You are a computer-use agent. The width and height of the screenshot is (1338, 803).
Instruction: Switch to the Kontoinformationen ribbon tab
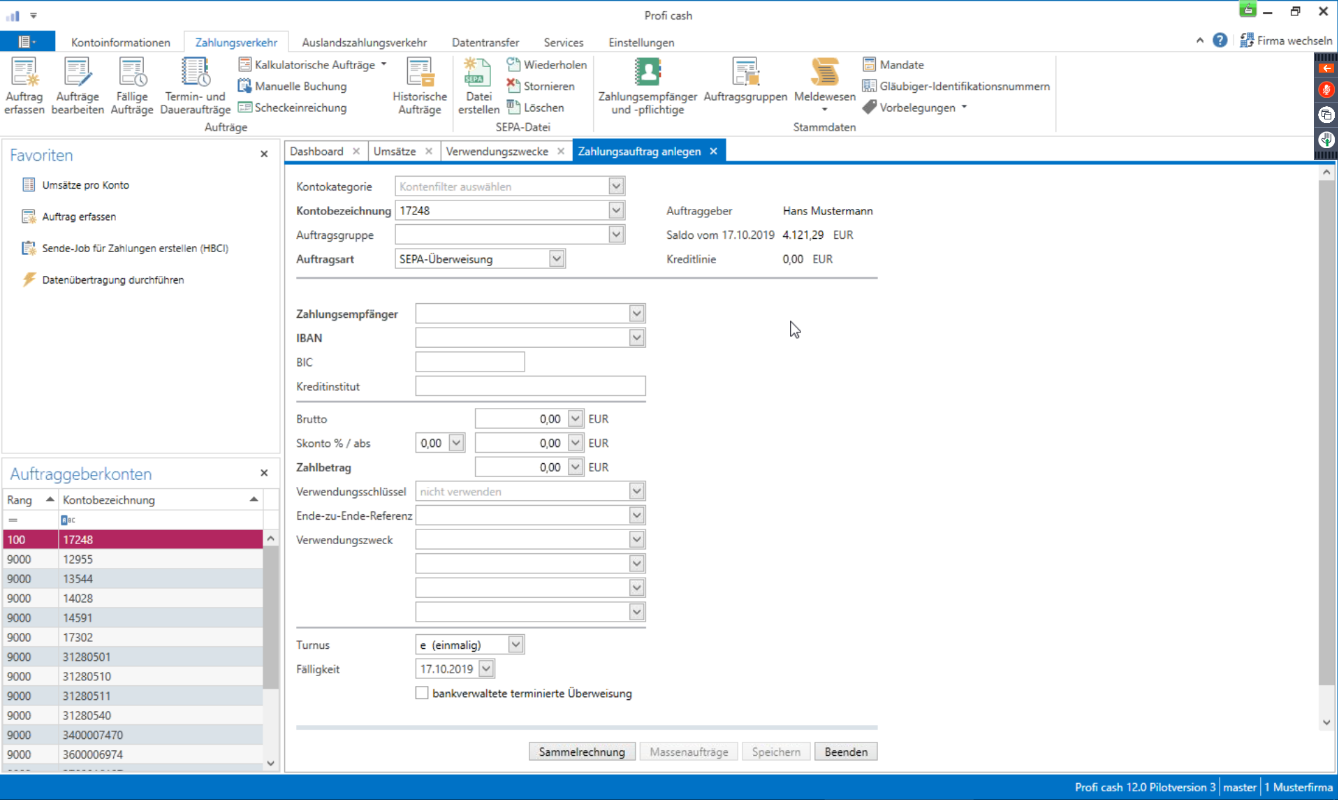121,43
